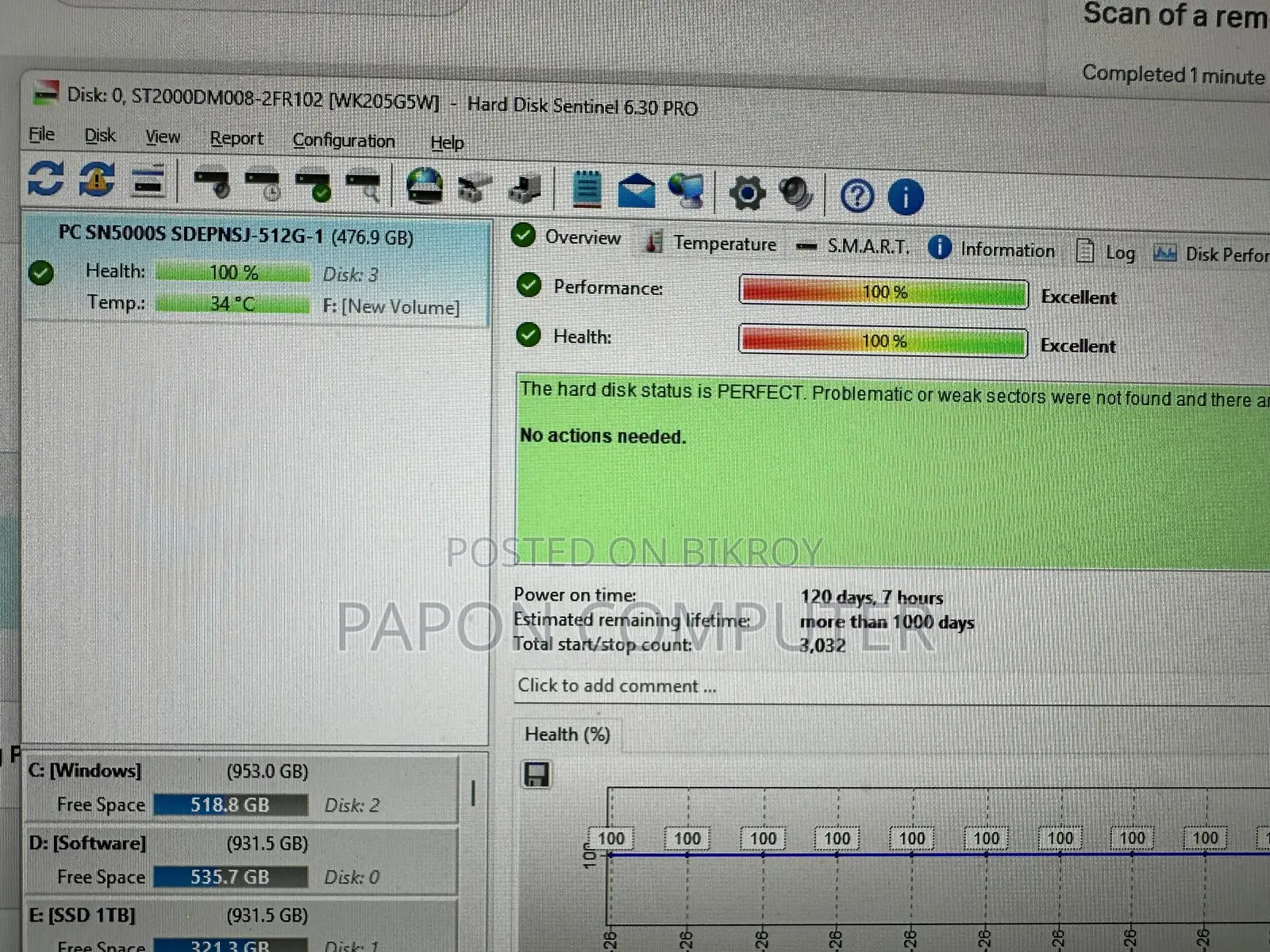Click the blue information 'i' toolbar icon
The width and height of the screenshot is (1270, 952).
click(906, 197)
